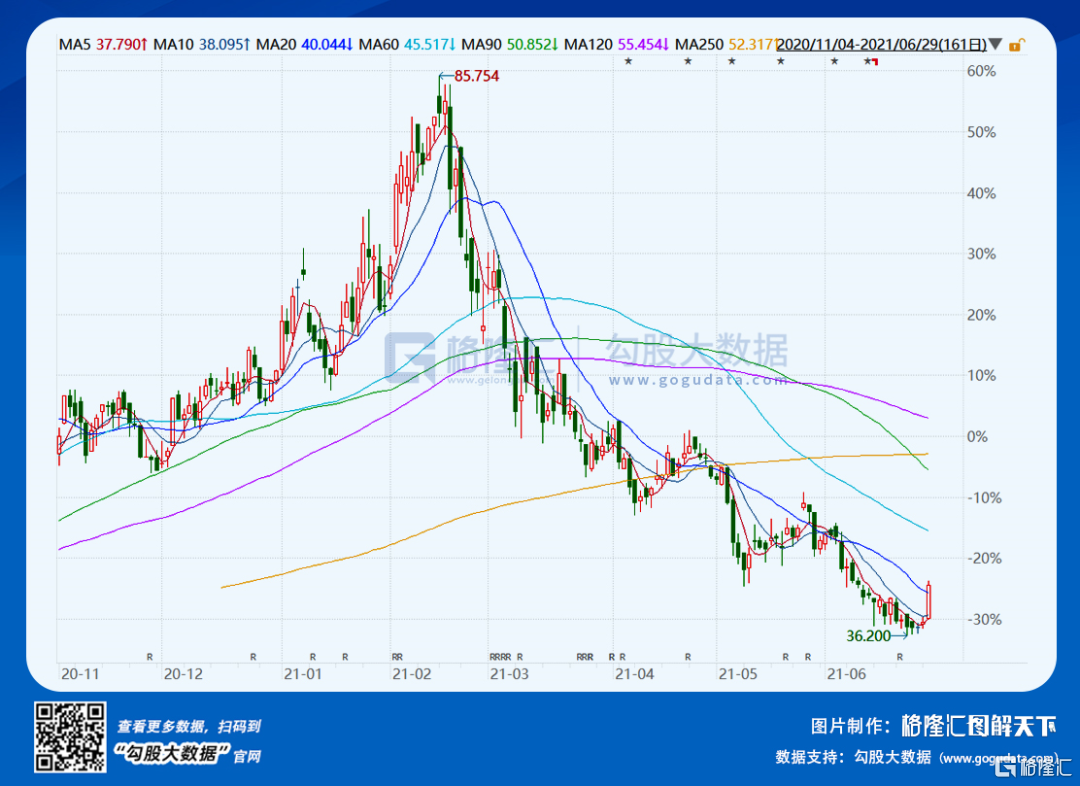1080x786 pixels.
Task: Click the 2020/11/04-2021/06/29 date range text
Action: click(x=881, y=45)
